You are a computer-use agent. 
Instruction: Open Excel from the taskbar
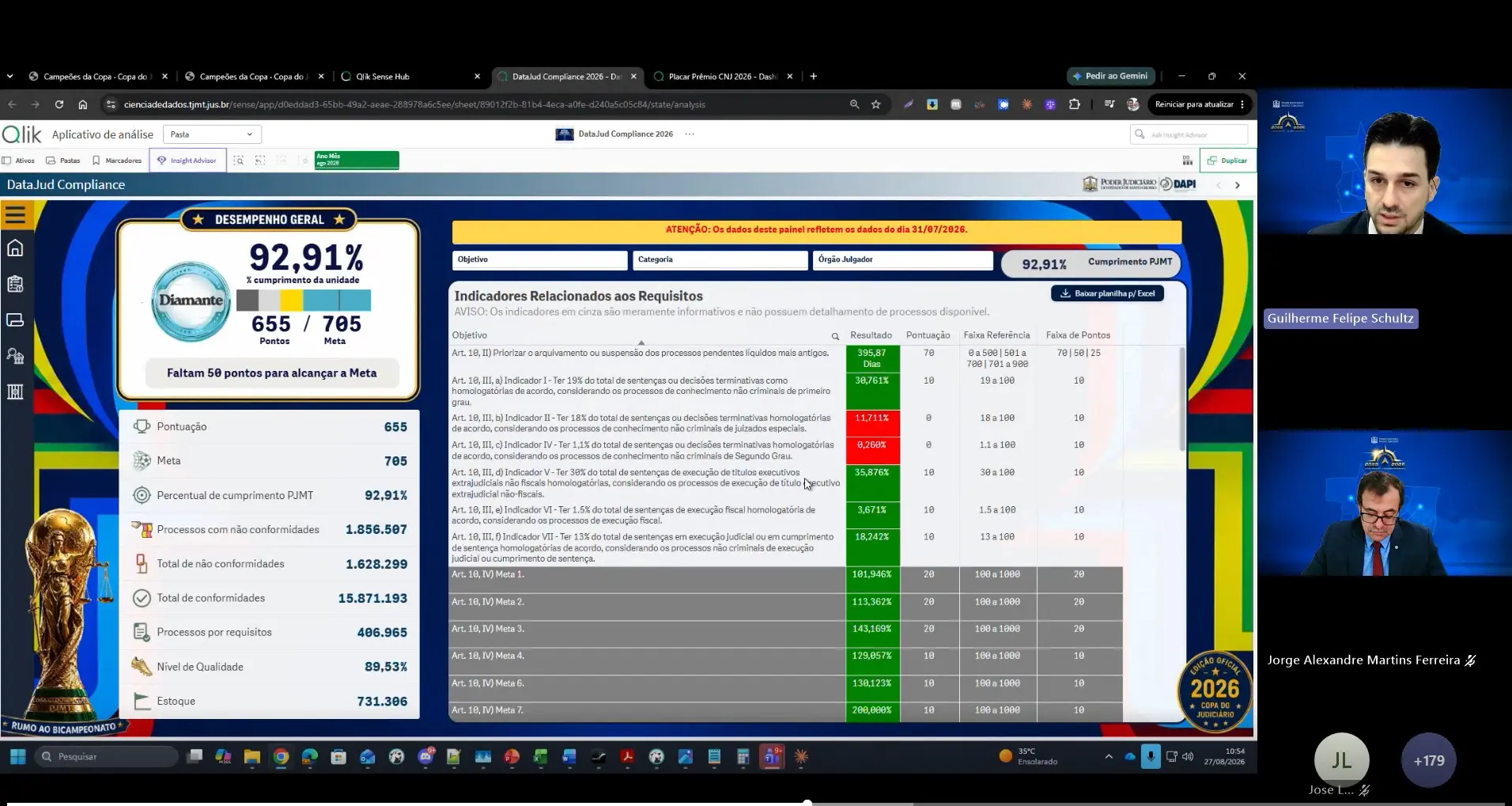pos(541,757)
